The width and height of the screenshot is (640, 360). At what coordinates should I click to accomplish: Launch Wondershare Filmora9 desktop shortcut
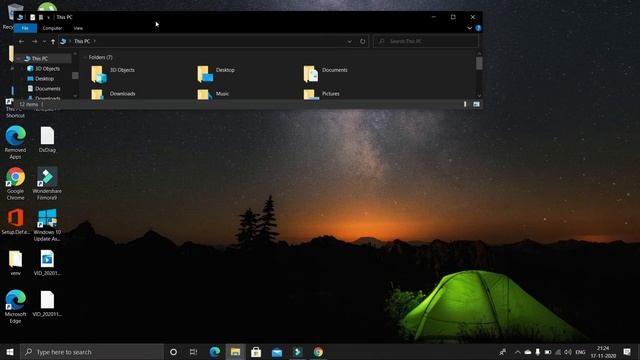tap(47, 183)
